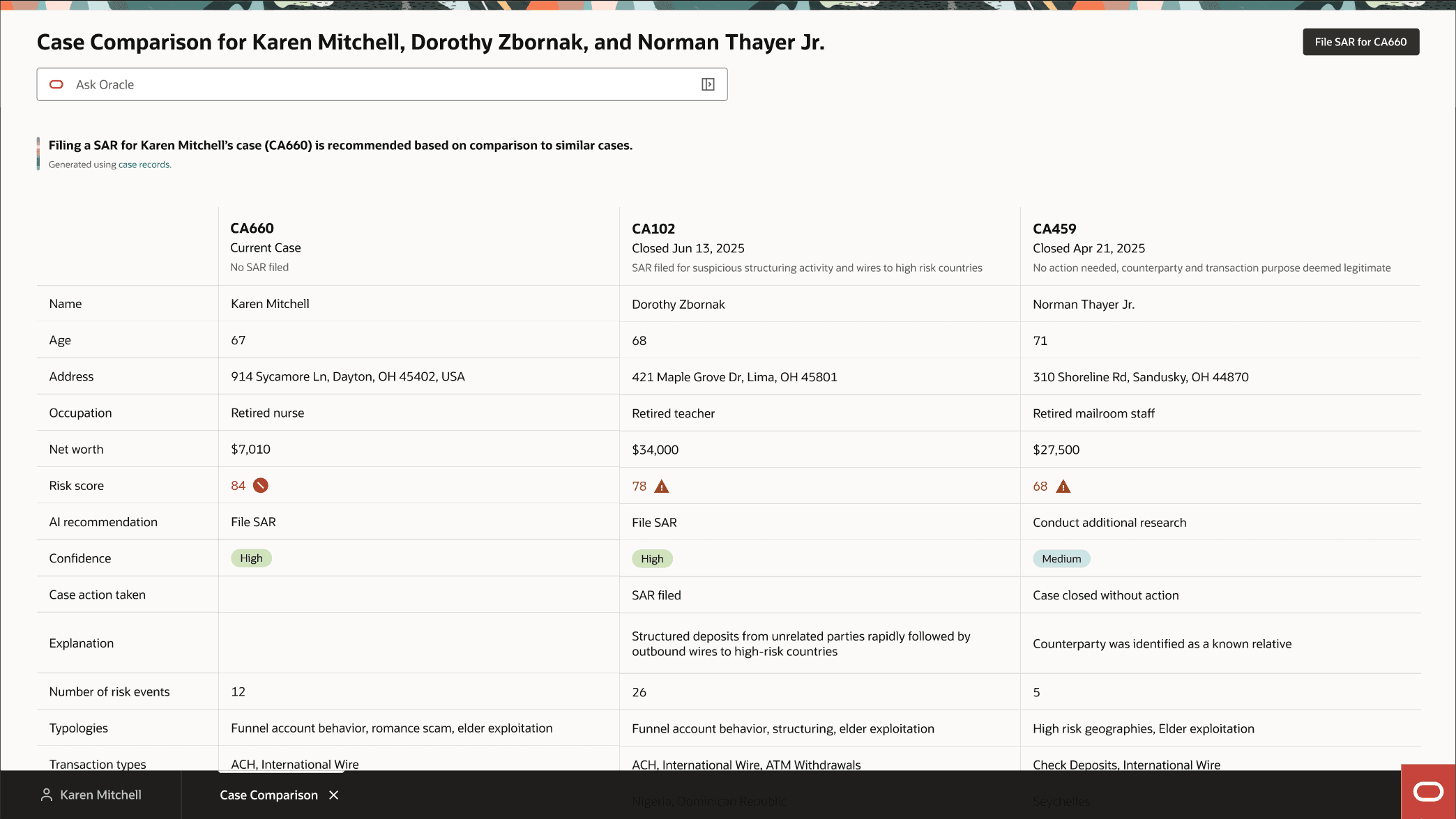The width and height of the screenshot is (1456, 819).
Task: Click the High confidence badge for CA102
Action: (x=652, y=559)
